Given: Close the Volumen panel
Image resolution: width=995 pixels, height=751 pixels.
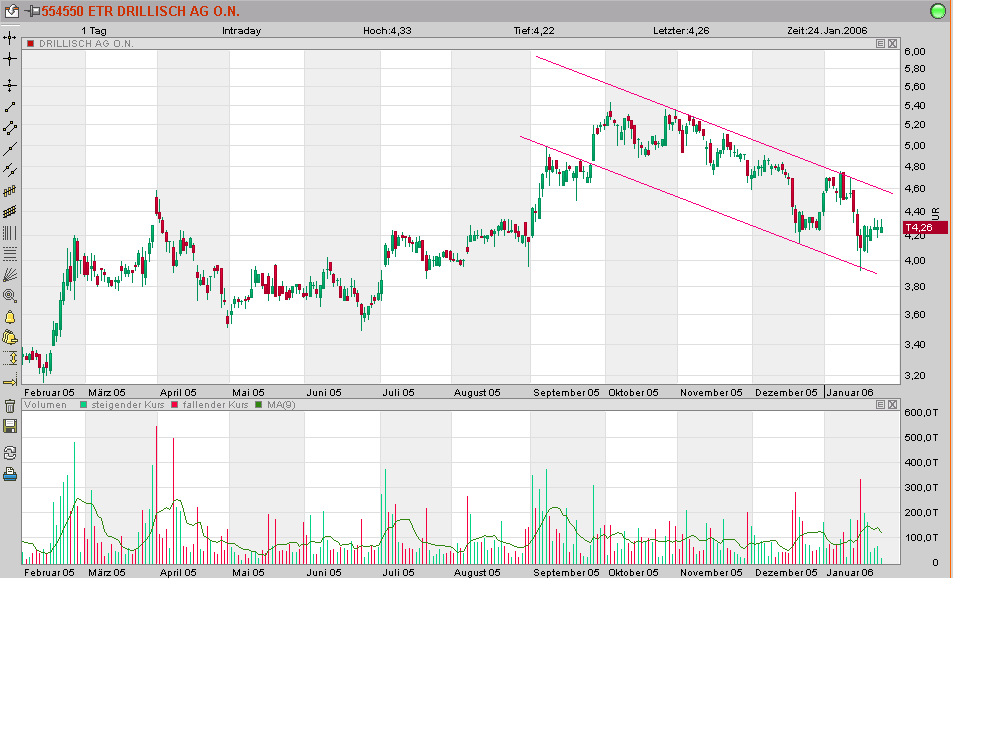Looking at the screenshot, I should coord(892,404).
